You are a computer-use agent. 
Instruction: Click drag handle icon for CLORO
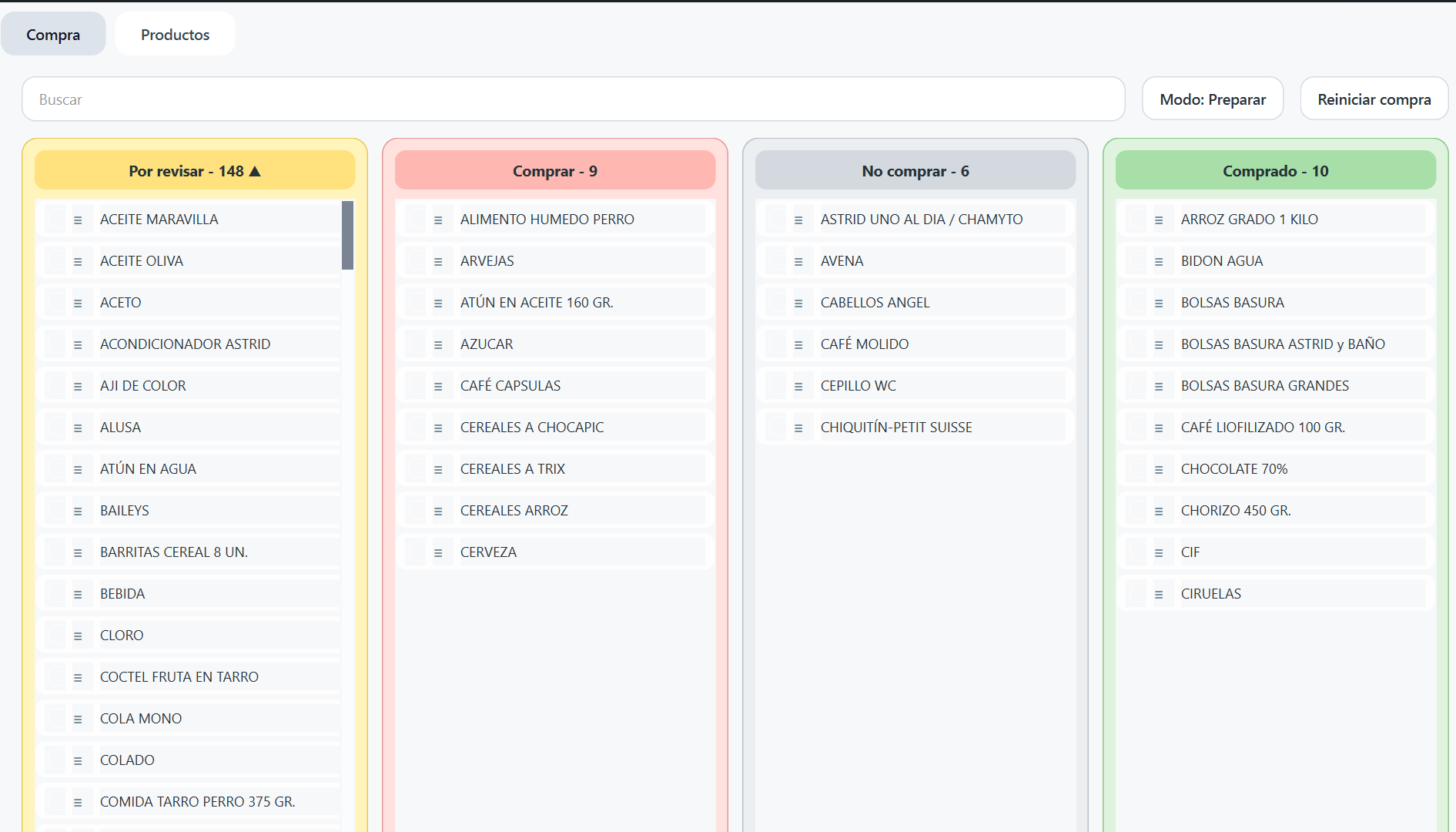click(78, 636)
